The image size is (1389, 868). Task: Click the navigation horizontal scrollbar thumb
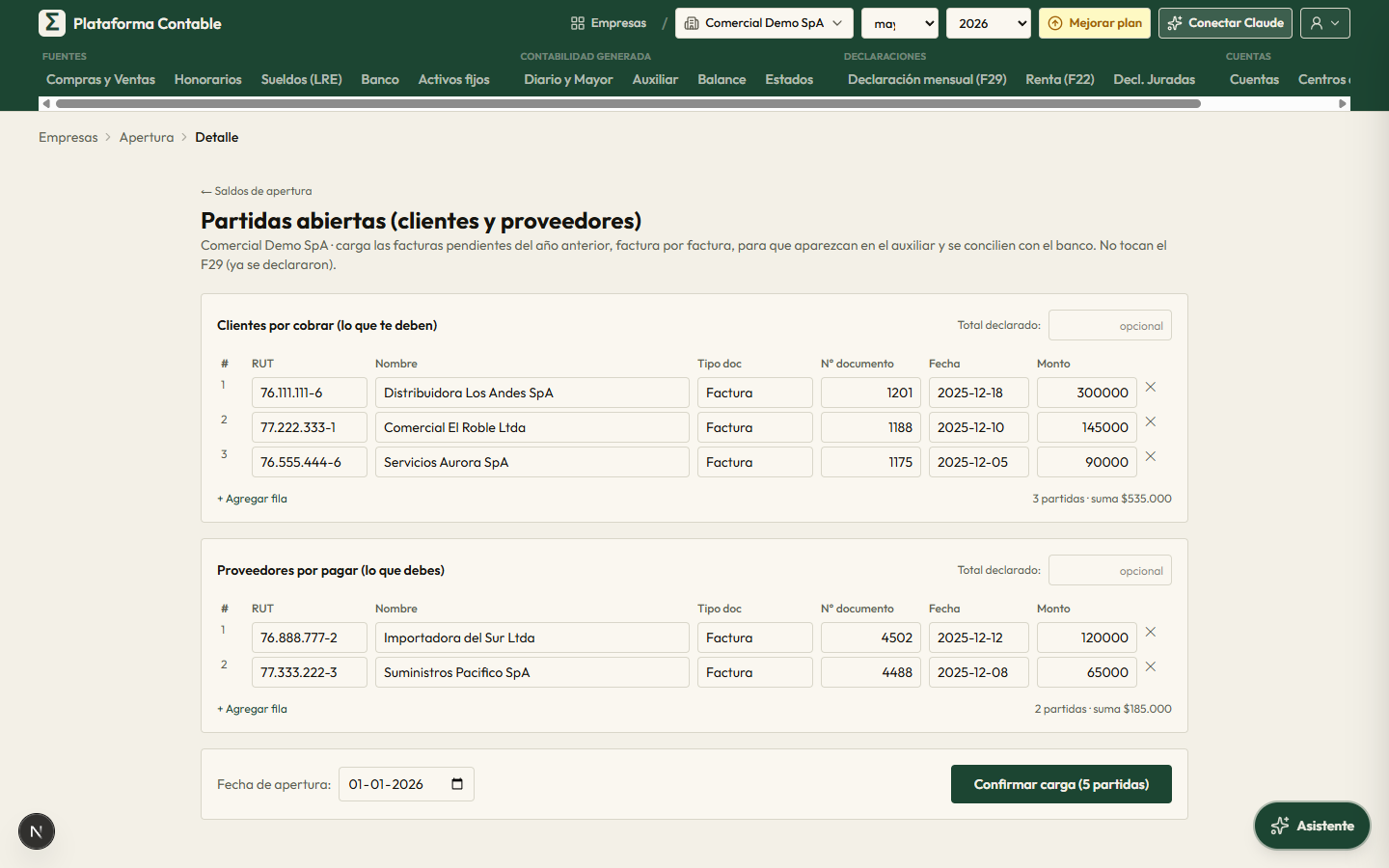tap(628, 103)
